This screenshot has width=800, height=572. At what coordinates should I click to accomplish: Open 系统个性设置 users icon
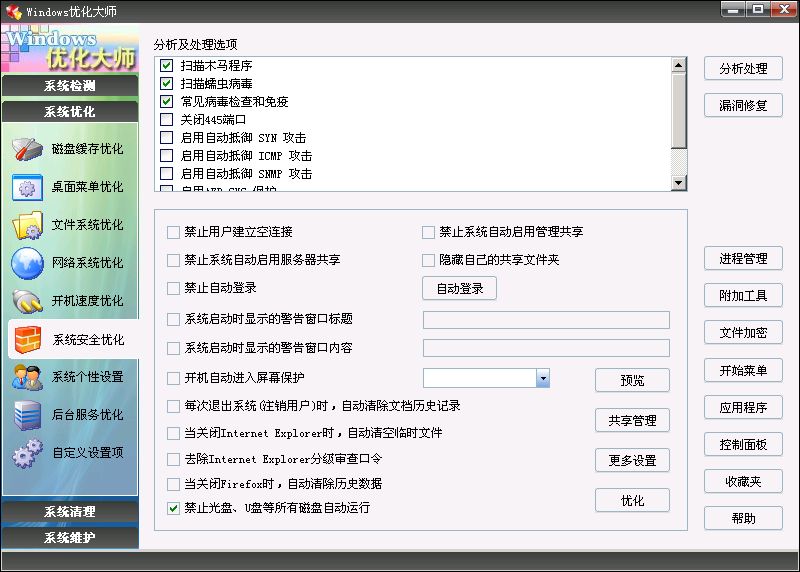pos(28,377)
